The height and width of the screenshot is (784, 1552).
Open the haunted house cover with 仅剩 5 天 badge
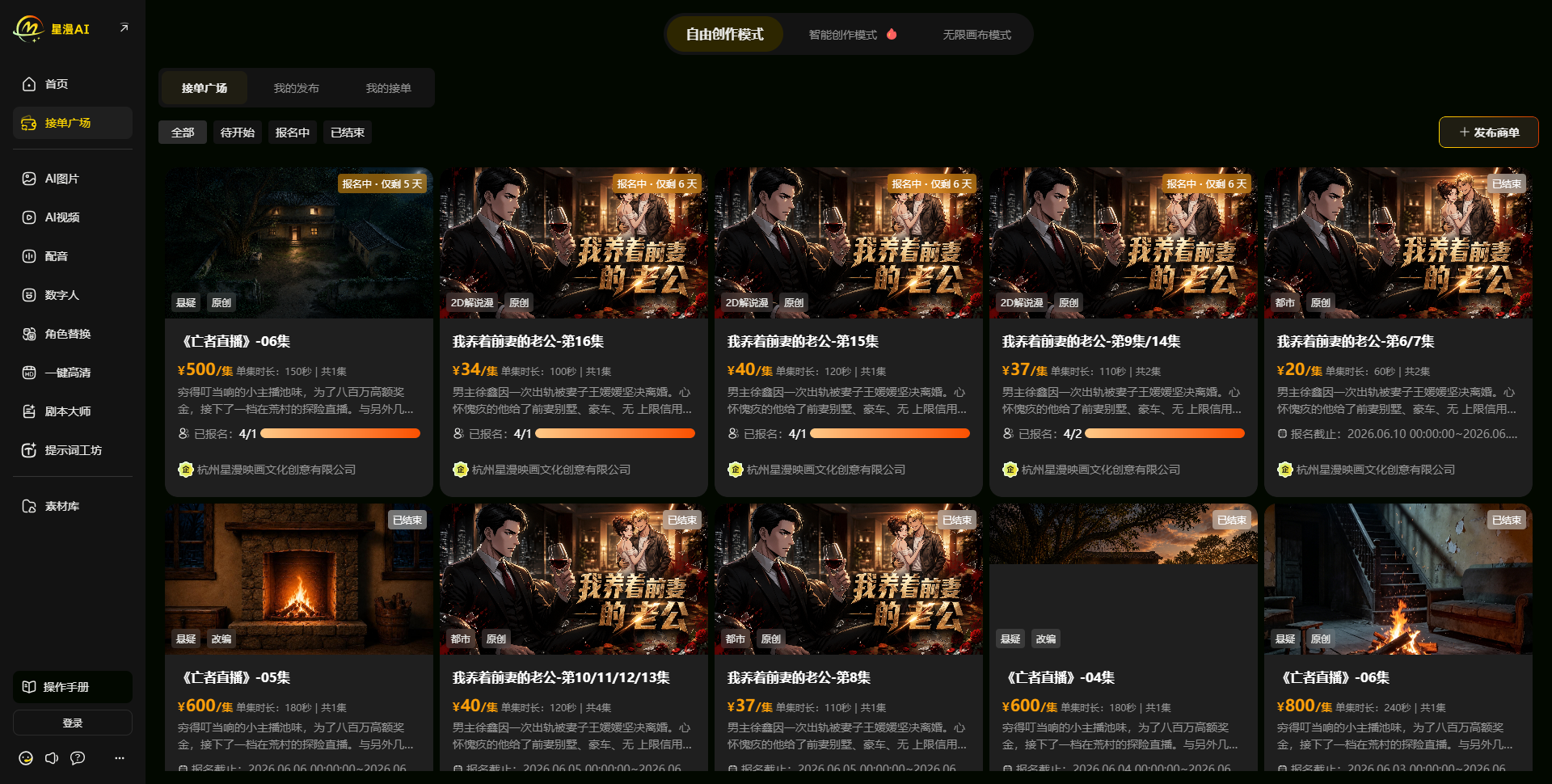coord(299,242)
